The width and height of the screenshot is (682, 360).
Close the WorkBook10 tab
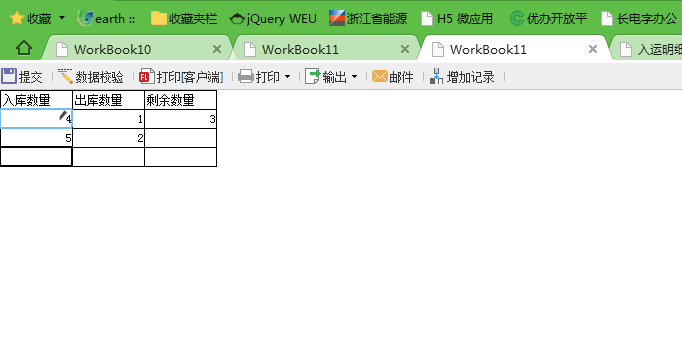pos(217,49)
